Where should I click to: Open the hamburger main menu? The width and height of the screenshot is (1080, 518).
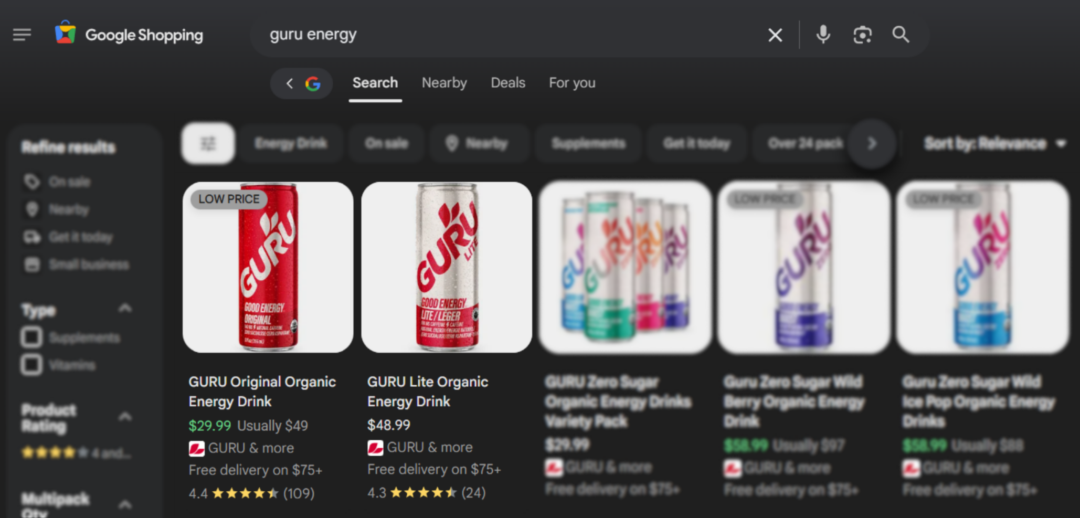click(x=22, y=34)
